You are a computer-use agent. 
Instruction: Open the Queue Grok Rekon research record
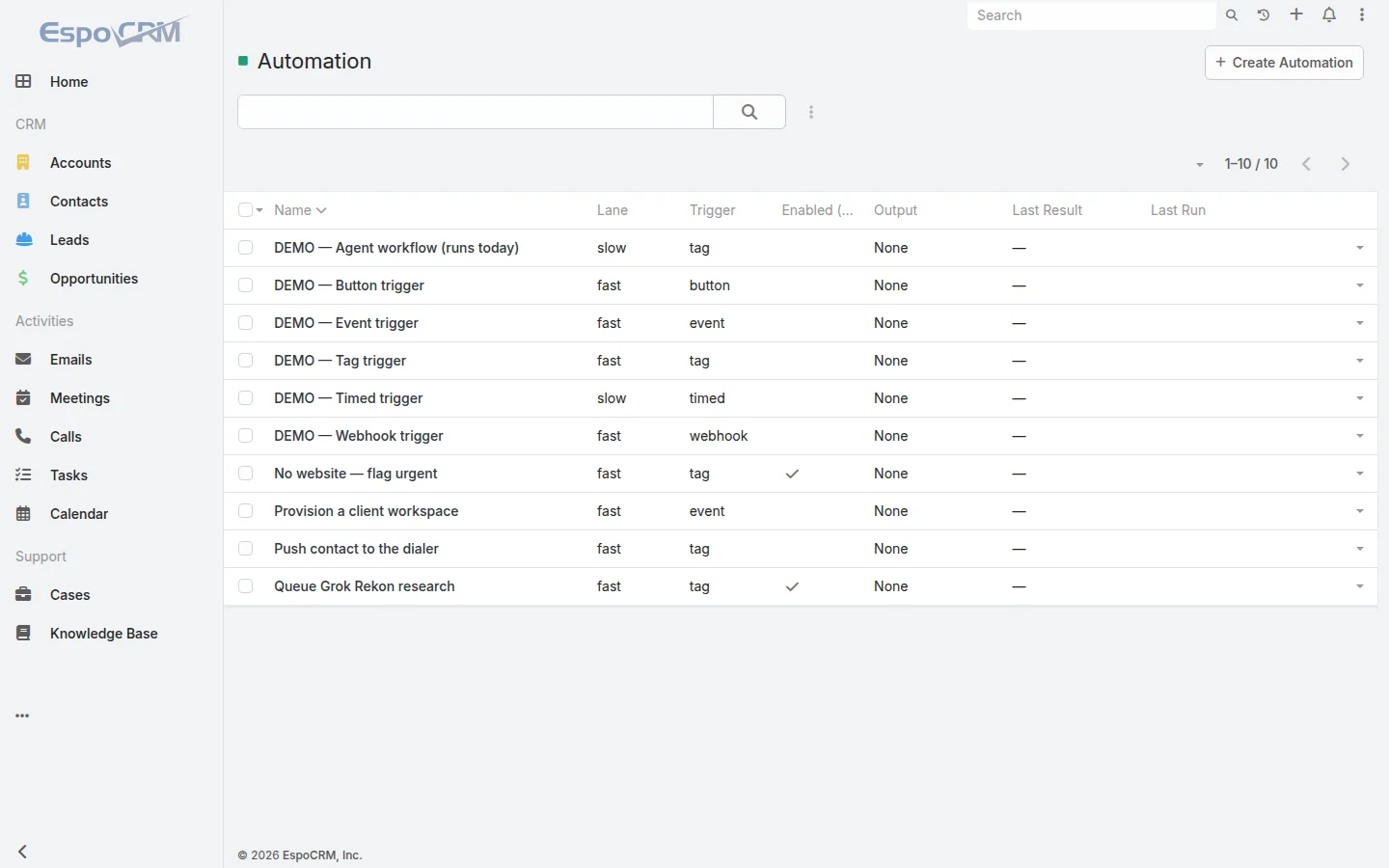[x=365, y=586]
